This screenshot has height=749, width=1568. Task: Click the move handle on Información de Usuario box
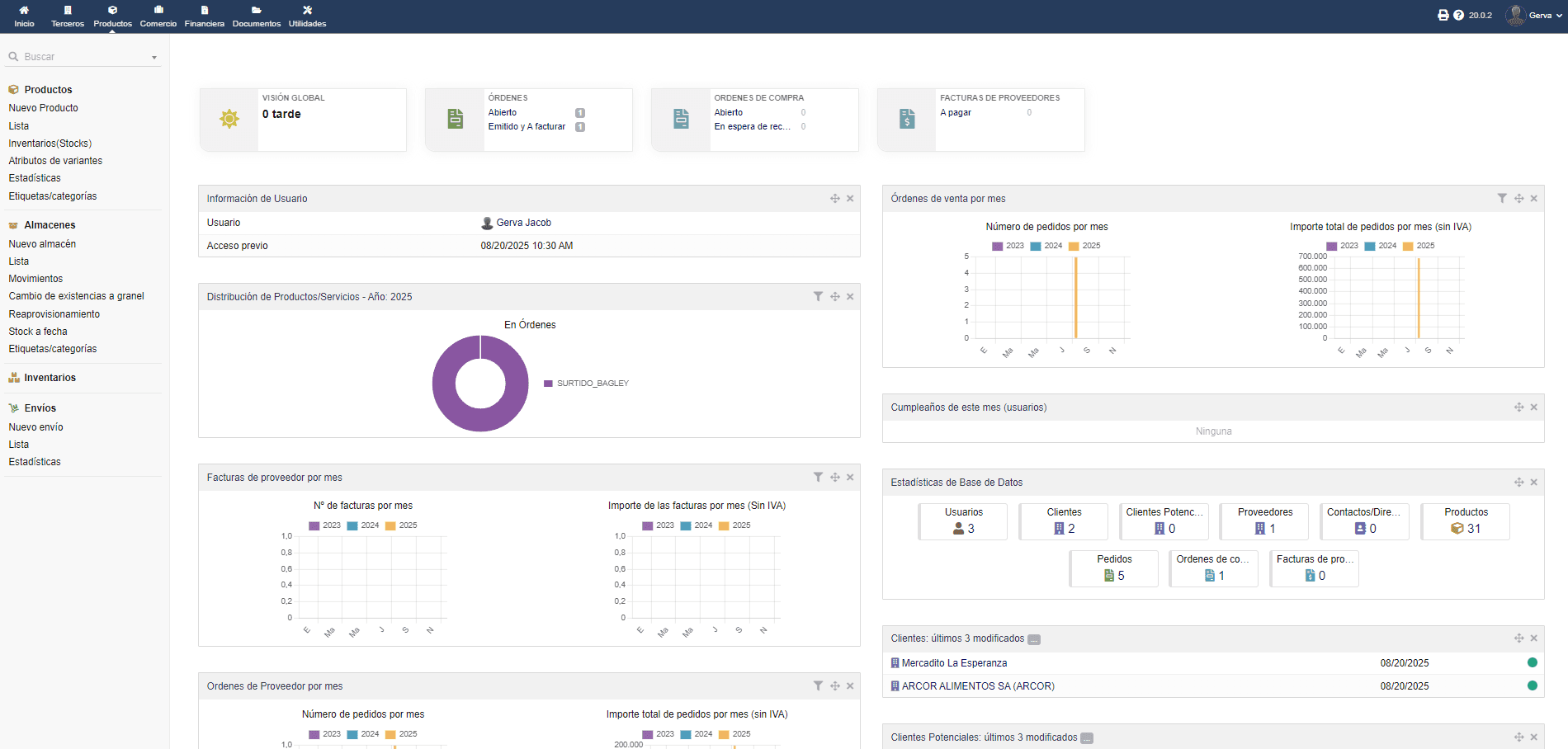(835, 198)
